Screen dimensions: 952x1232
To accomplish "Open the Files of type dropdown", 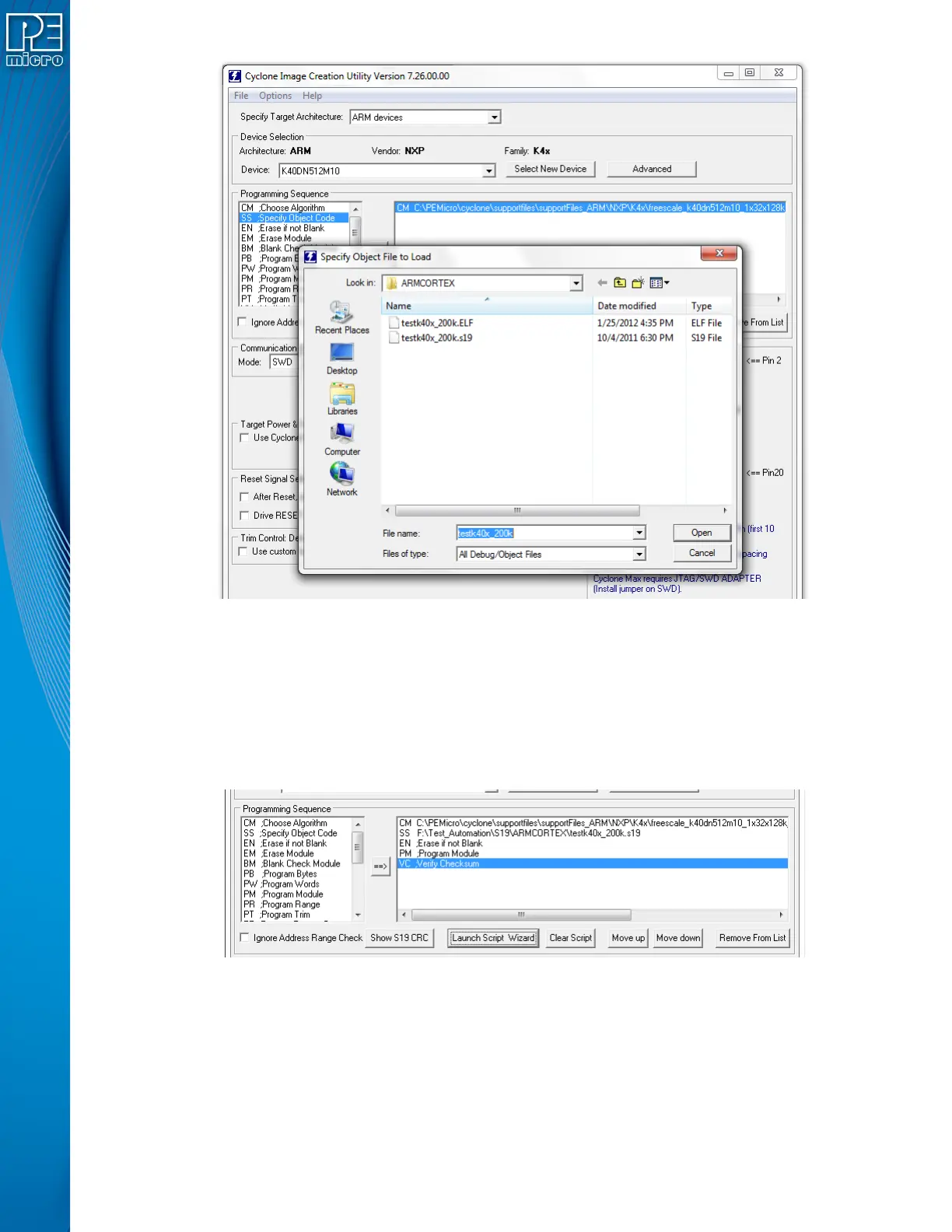I will tap(639, 555).
